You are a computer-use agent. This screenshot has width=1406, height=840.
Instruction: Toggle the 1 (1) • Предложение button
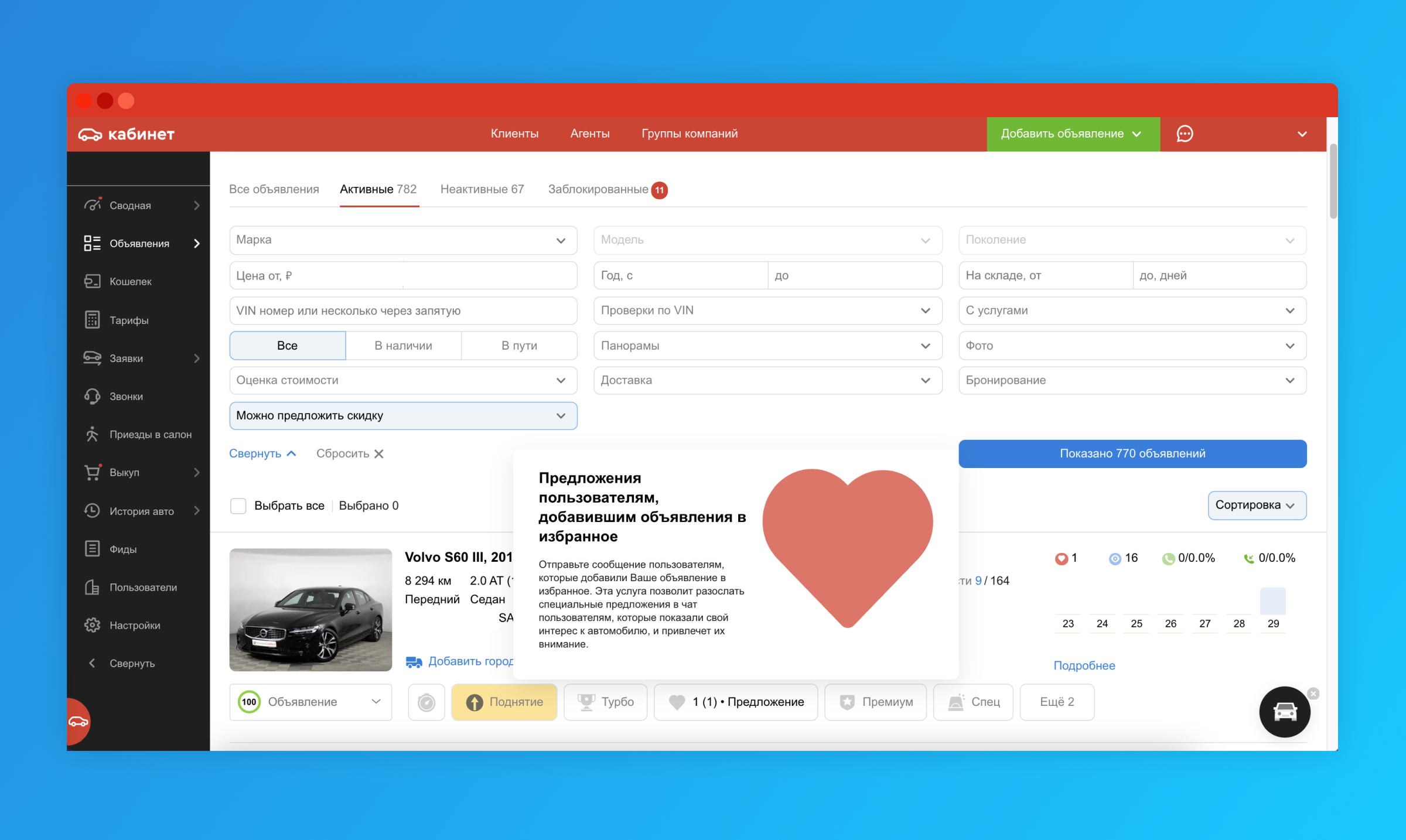click(x=736, y=702)
